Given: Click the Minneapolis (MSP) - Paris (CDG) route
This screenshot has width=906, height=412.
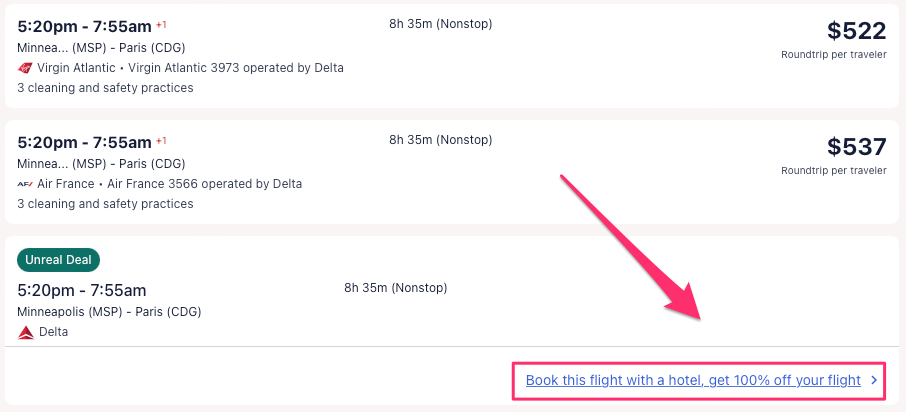Looking at the screenshot, I should (x=109, y=312).
